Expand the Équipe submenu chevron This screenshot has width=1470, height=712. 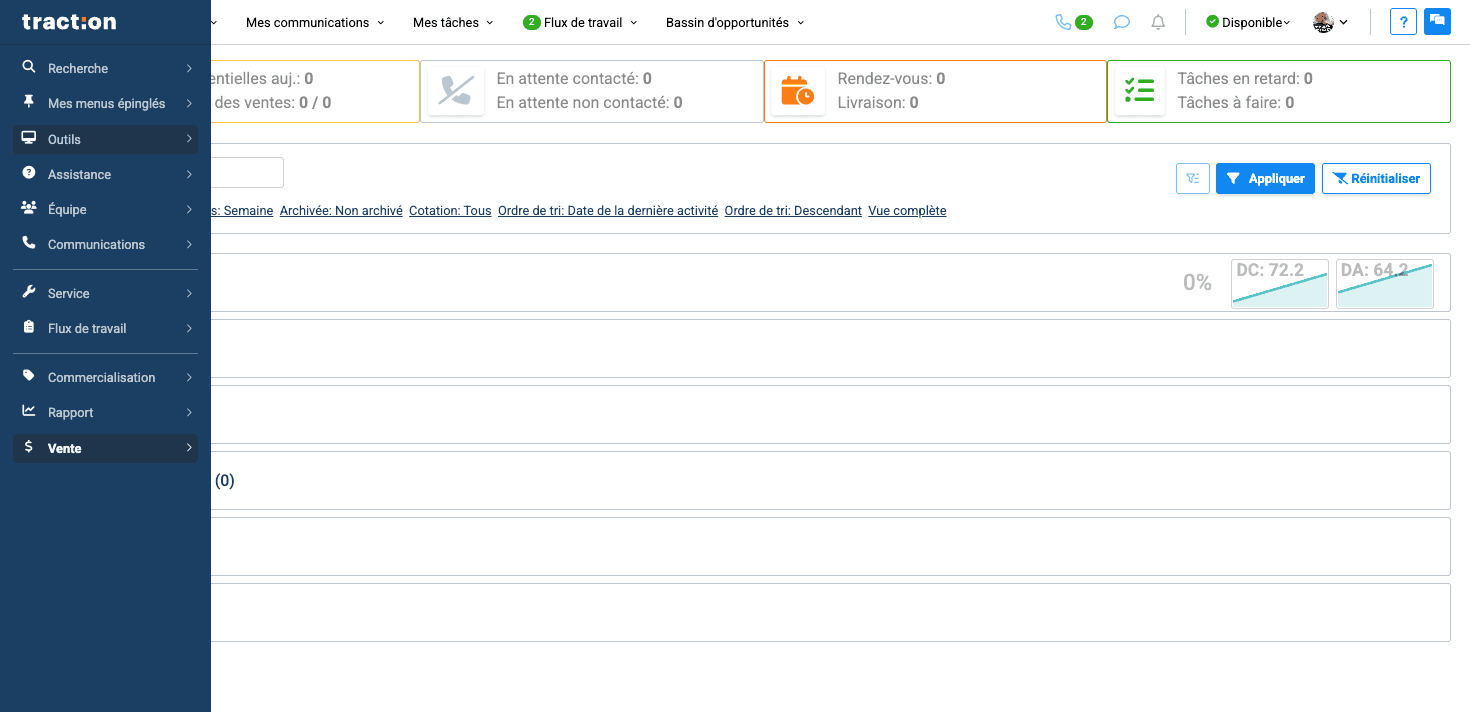189,209
